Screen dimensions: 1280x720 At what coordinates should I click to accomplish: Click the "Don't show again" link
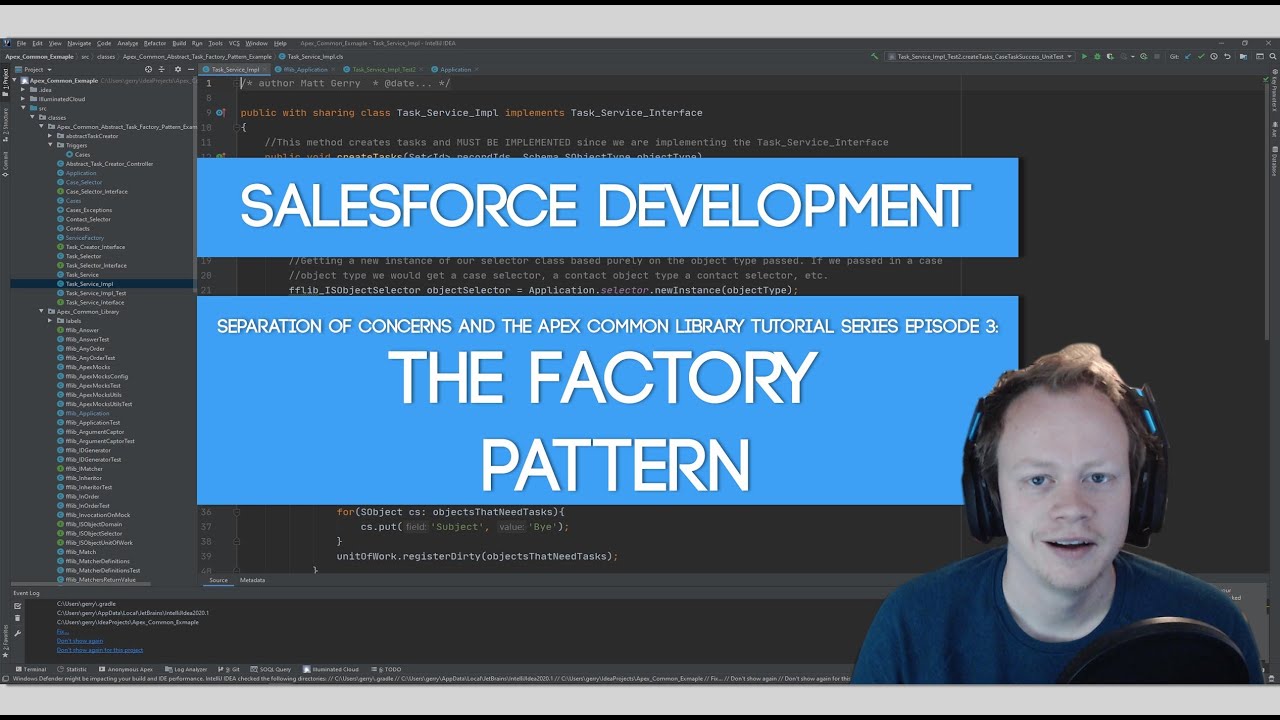coord(80,640)
